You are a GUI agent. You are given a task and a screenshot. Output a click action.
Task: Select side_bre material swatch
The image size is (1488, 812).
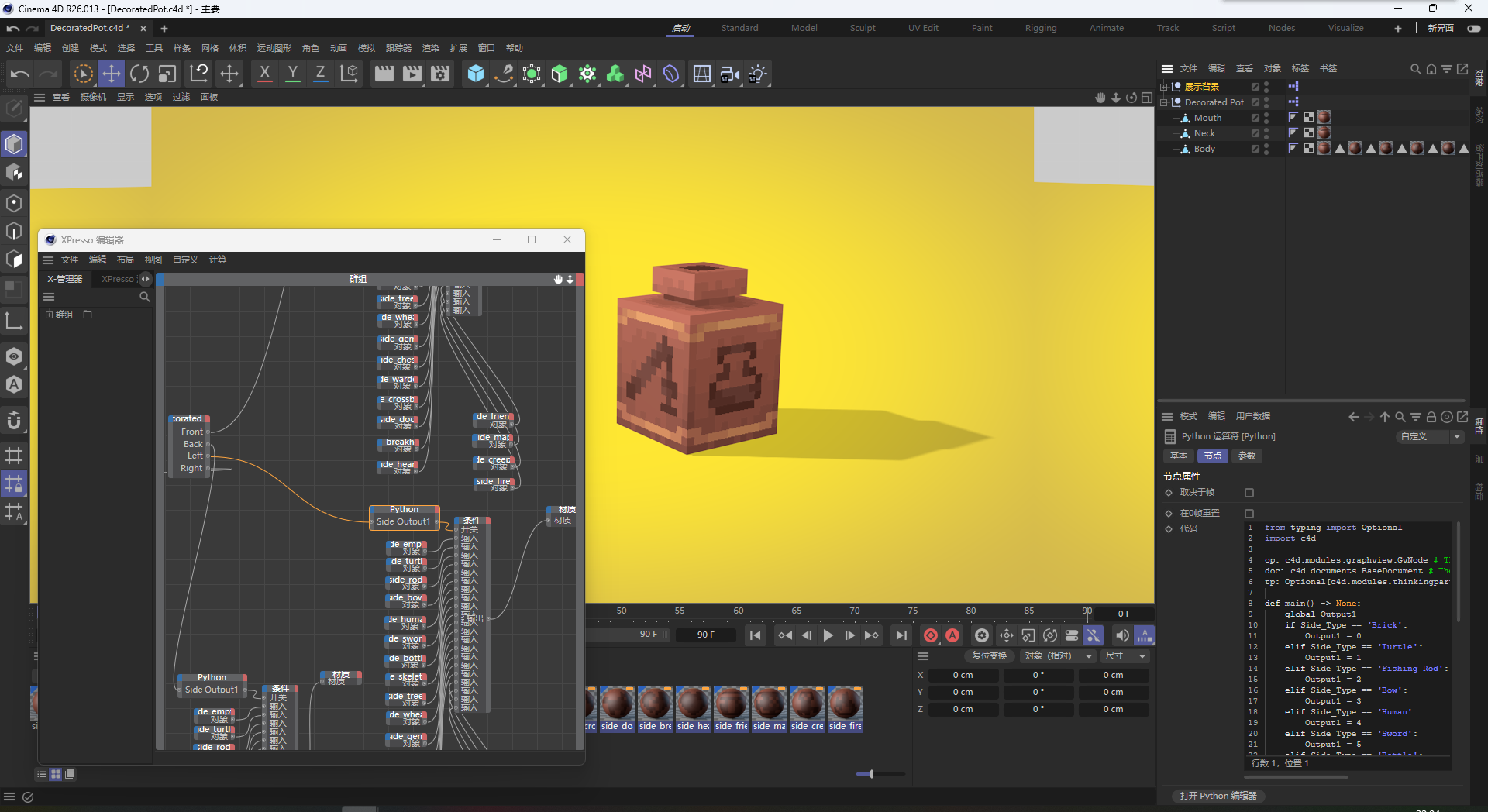point(655,709)
